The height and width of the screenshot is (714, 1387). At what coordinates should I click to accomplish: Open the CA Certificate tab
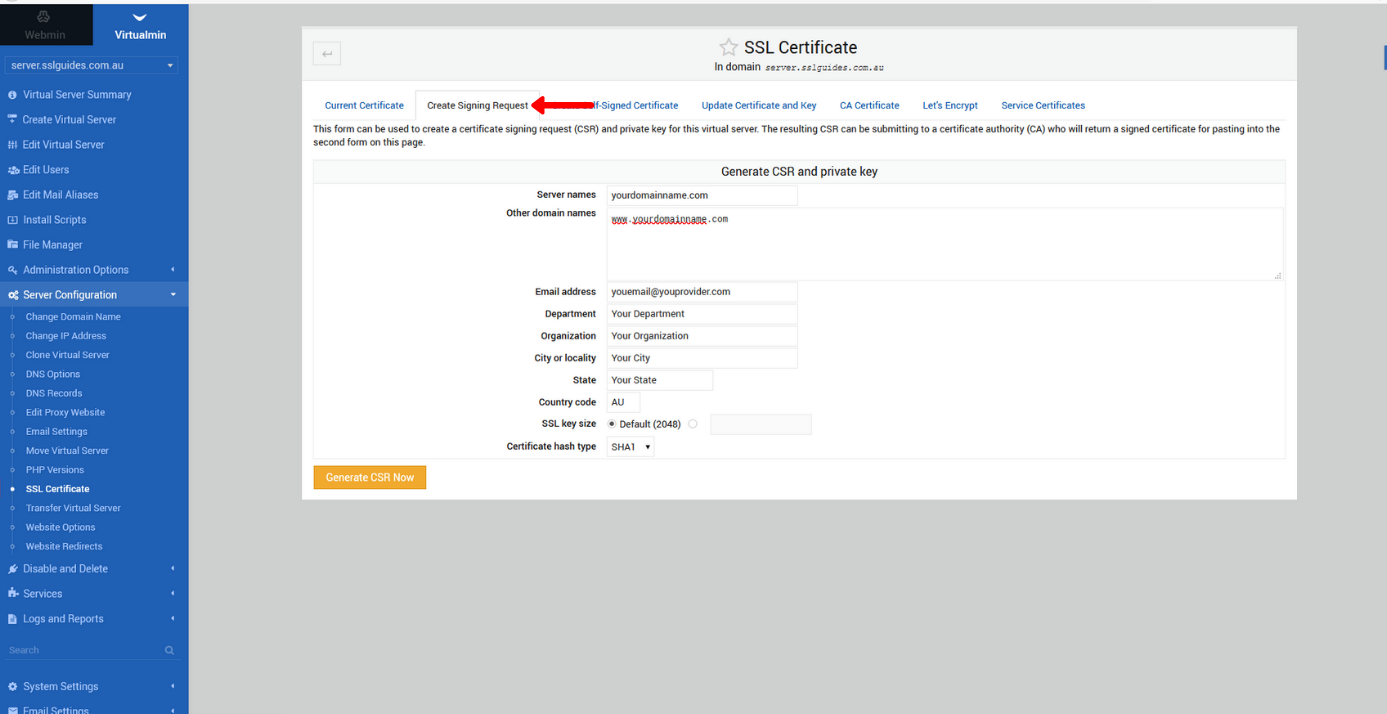pos(868,105)
